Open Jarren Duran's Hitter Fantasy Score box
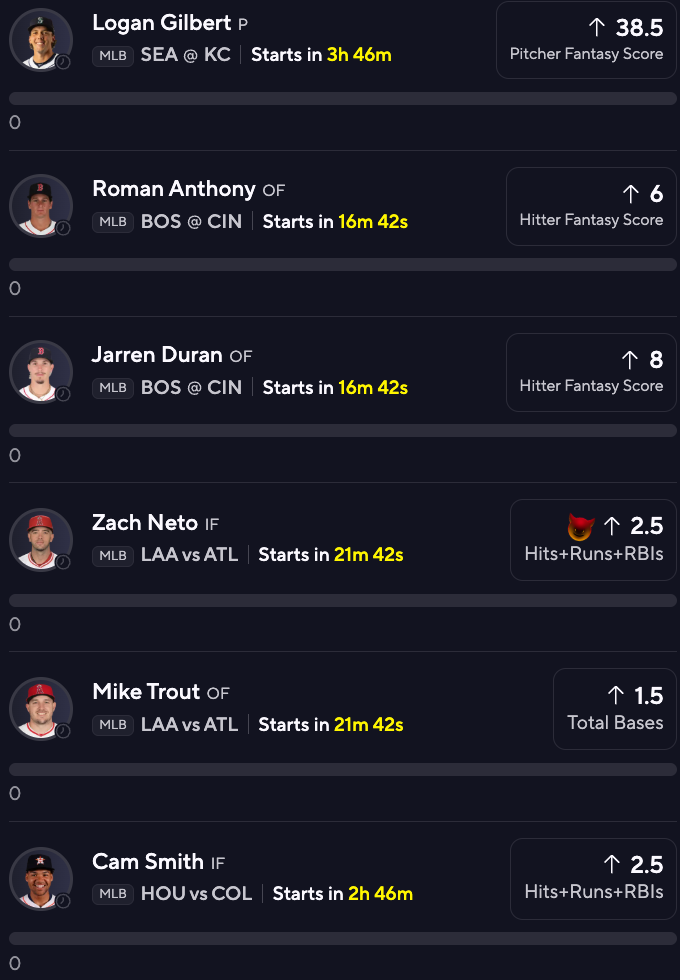The image size is (680, 980). (x=591, y=372)
